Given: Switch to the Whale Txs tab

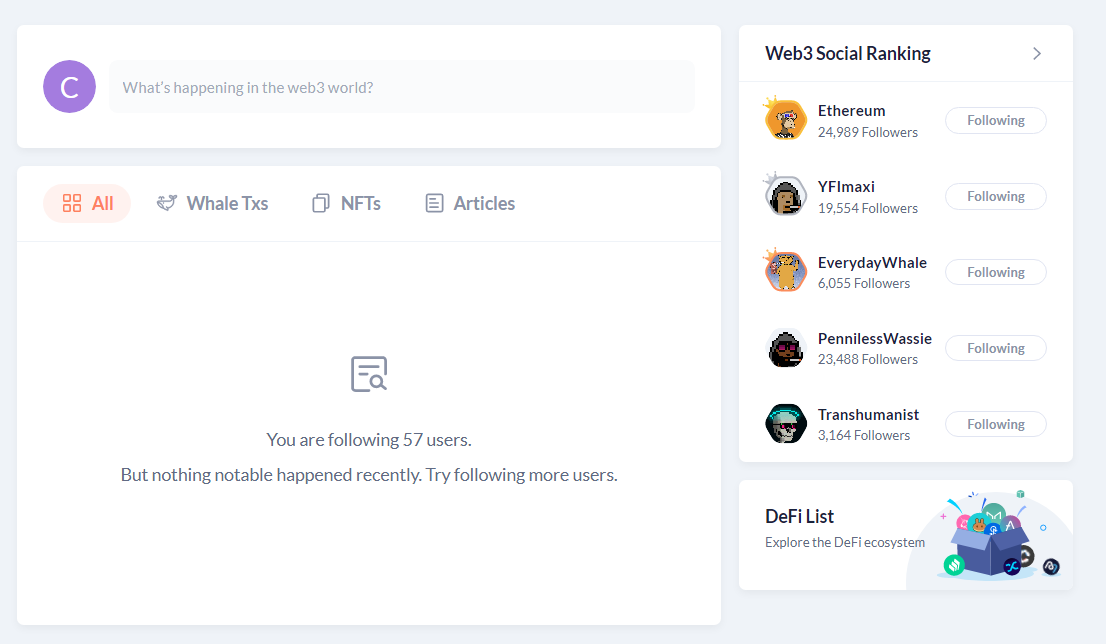Looking at the screenshot, I should pyautogui.click(x=212, y=203).
